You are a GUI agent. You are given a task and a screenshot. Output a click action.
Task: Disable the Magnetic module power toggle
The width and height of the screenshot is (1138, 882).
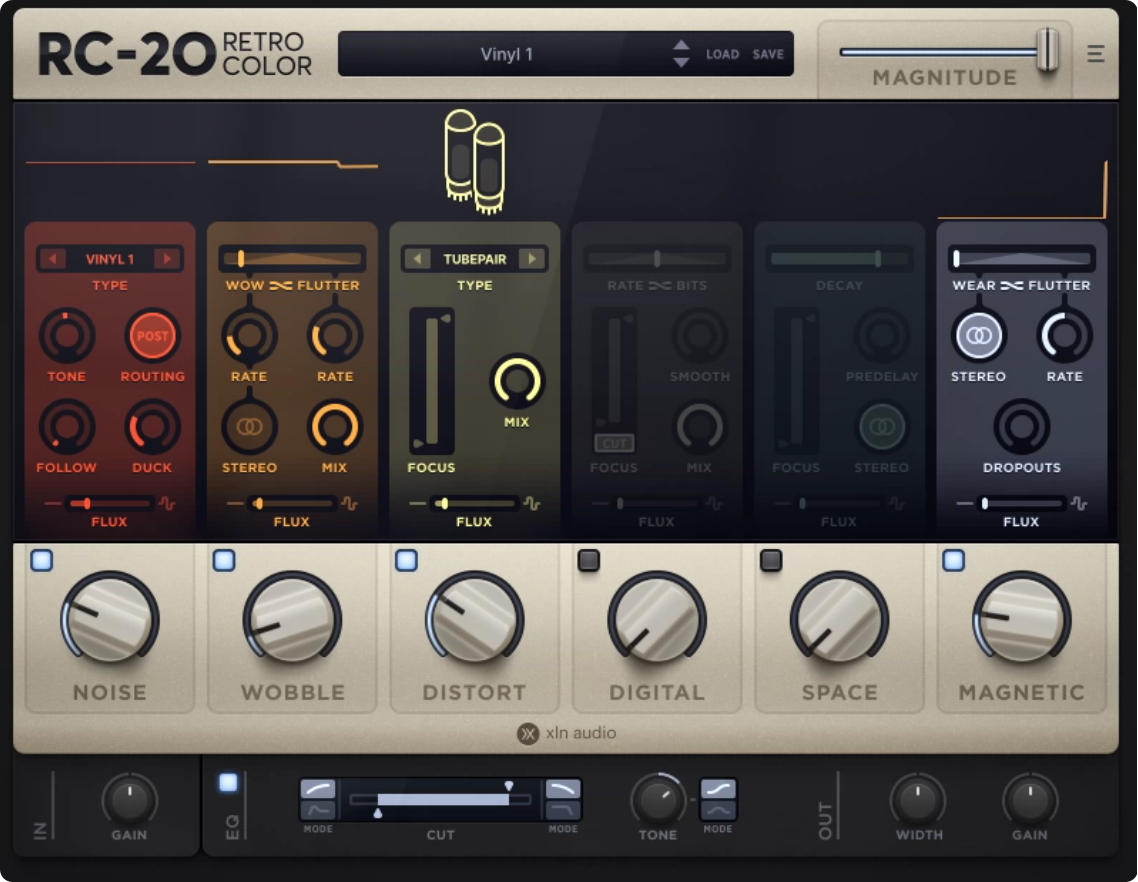pos(953,560)
